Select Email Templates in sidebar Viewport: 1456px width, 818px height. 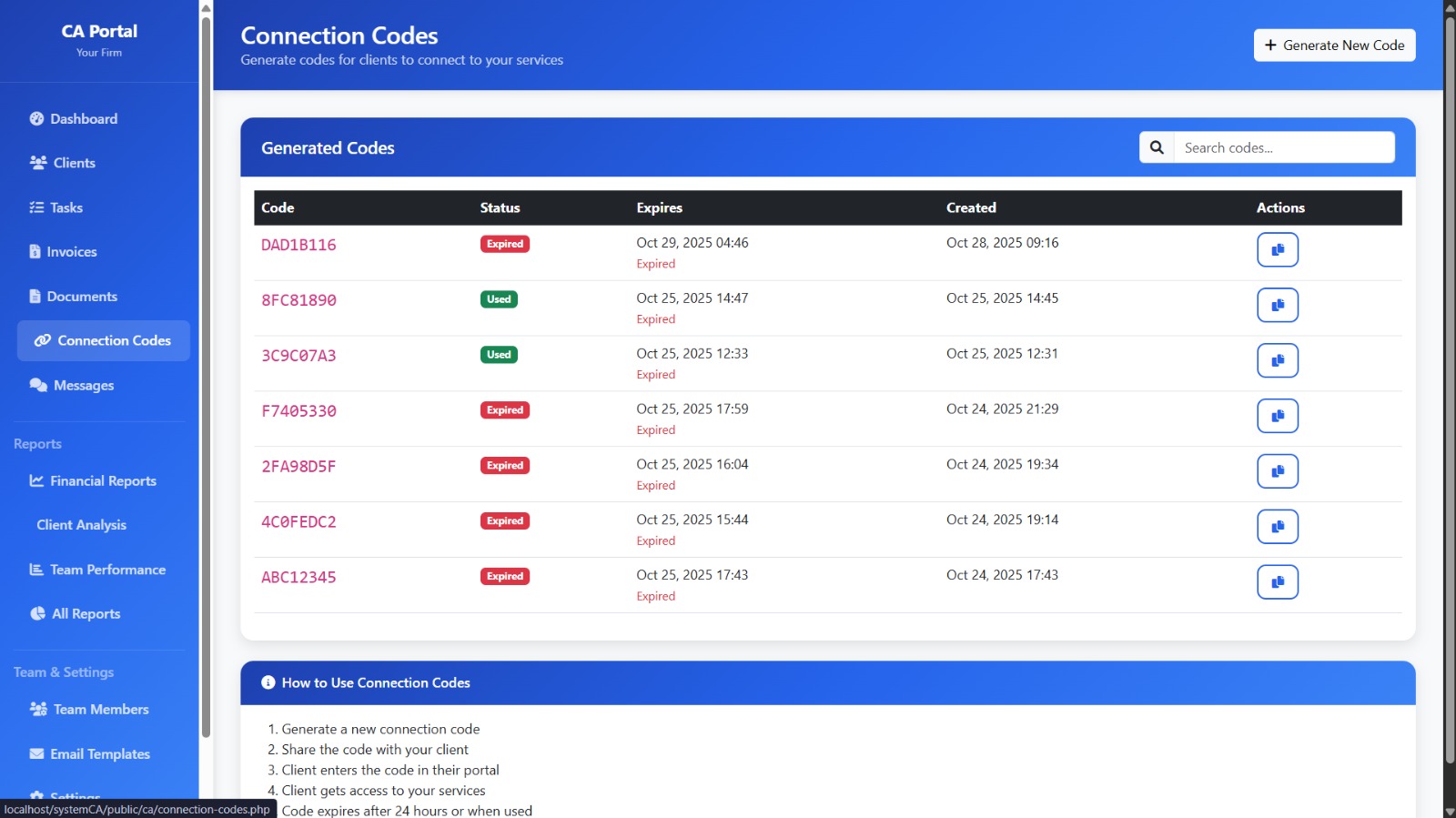(x=99, y=754)
